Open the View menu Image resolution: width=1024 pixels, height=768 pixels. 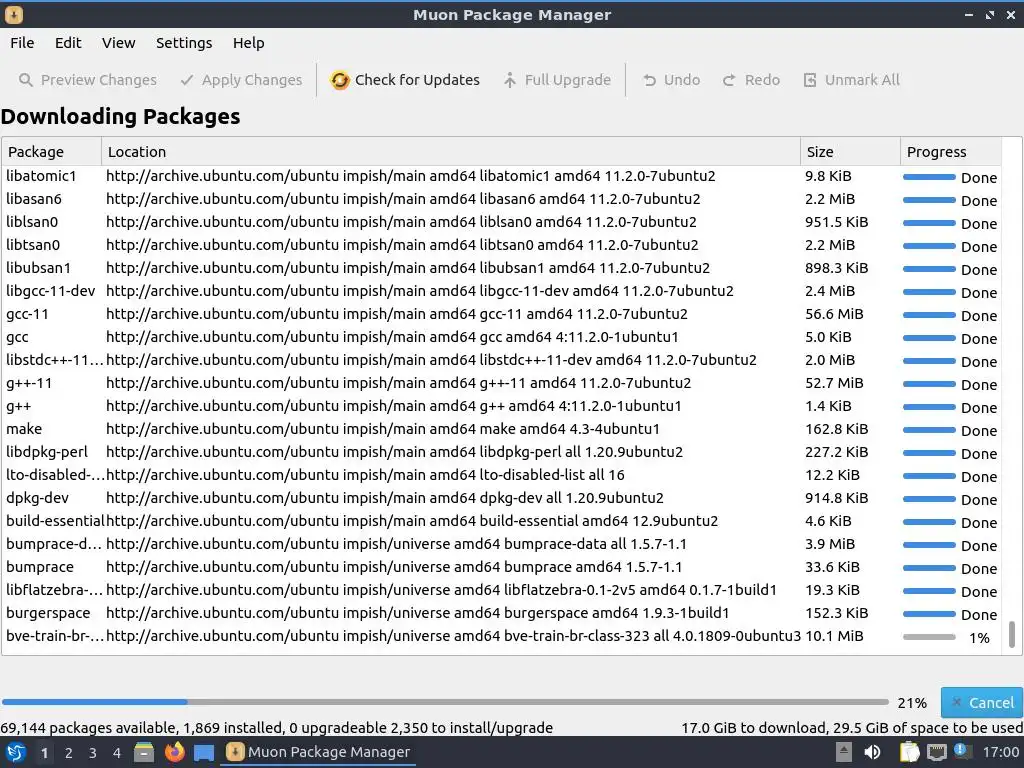pyautogui.click(x=118, y=43)
